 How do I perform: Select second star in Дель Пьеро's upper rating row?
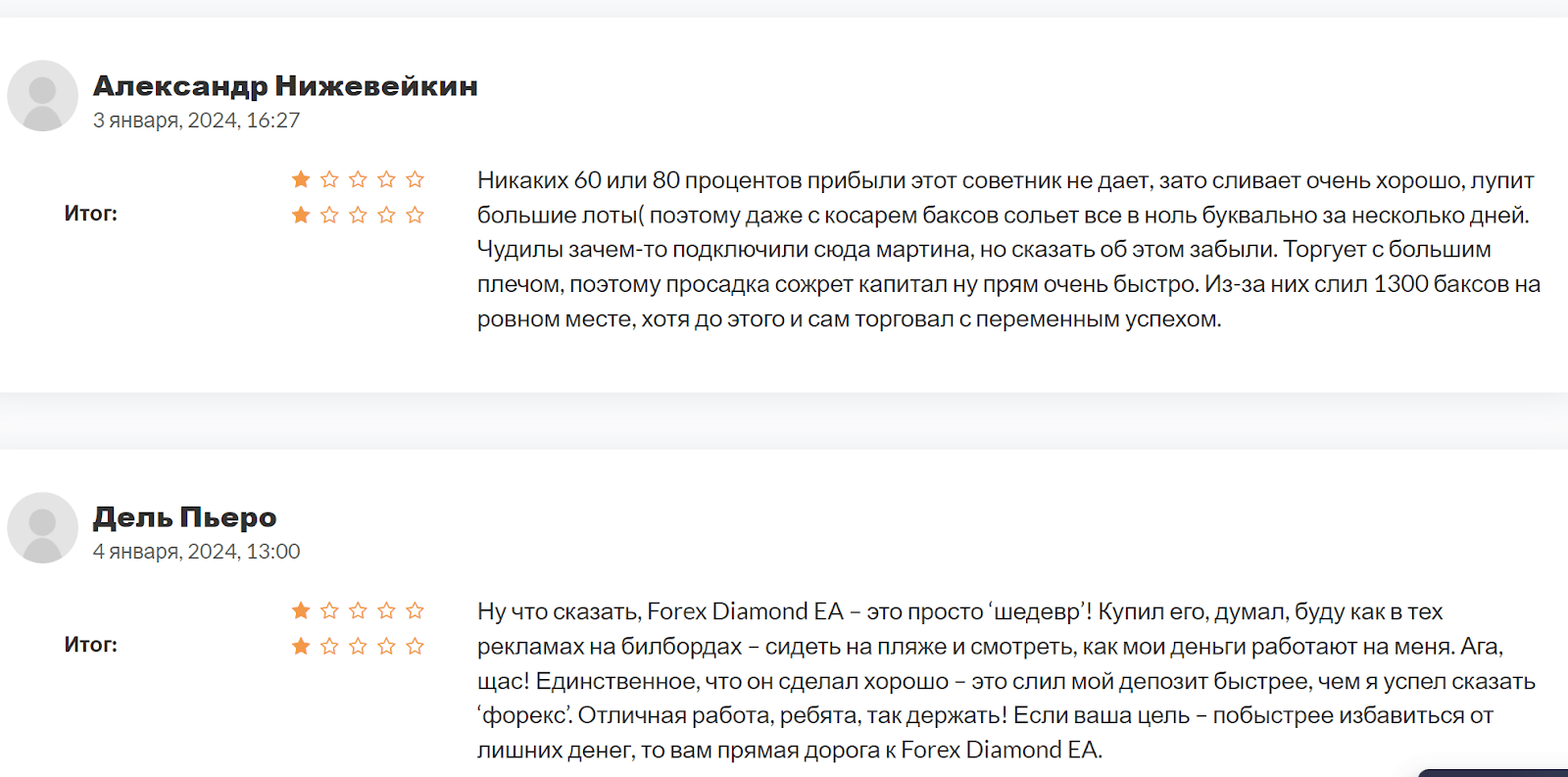pos(329,610)
